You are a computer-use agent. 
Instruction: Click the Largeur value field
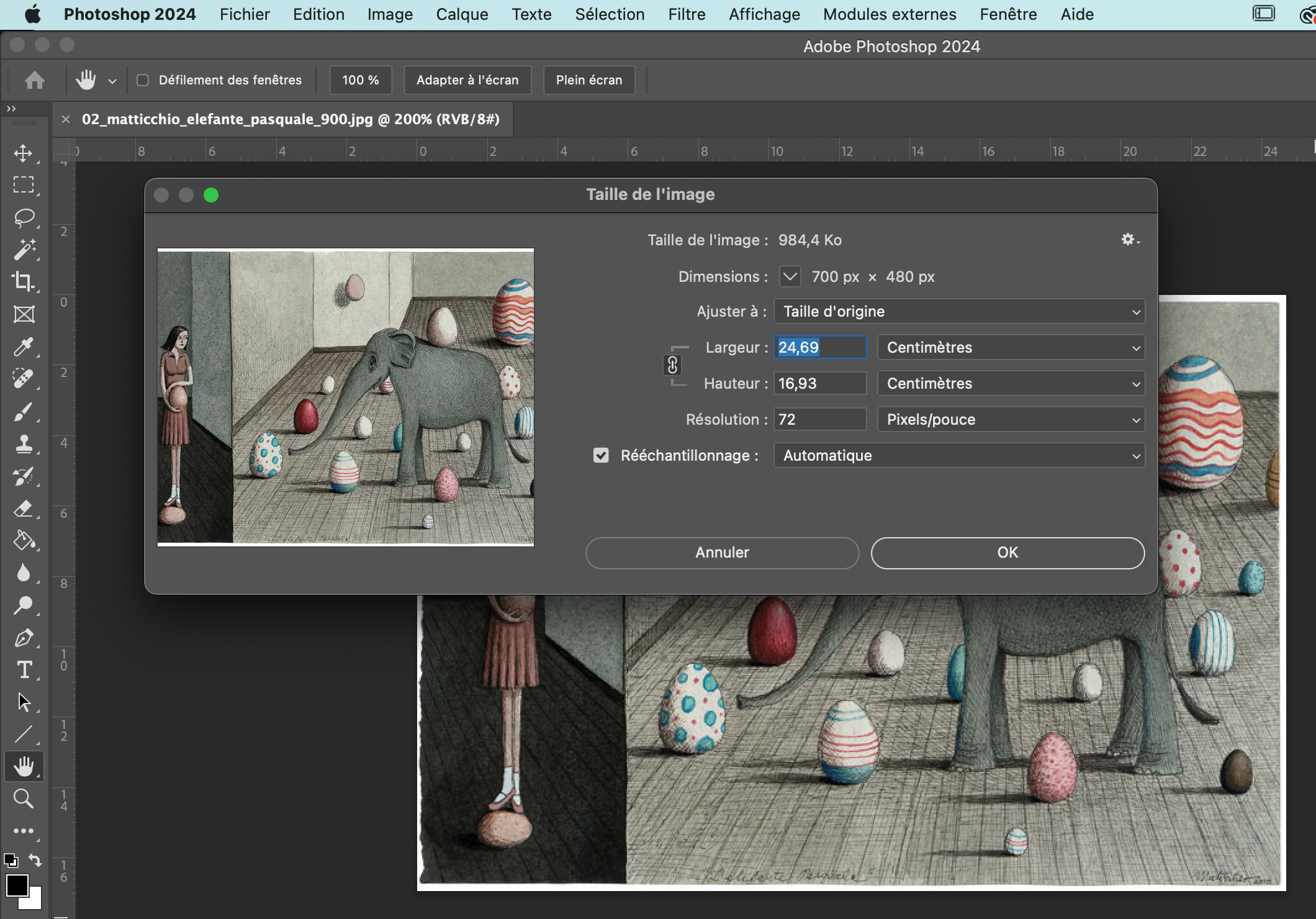coord(820,347)
